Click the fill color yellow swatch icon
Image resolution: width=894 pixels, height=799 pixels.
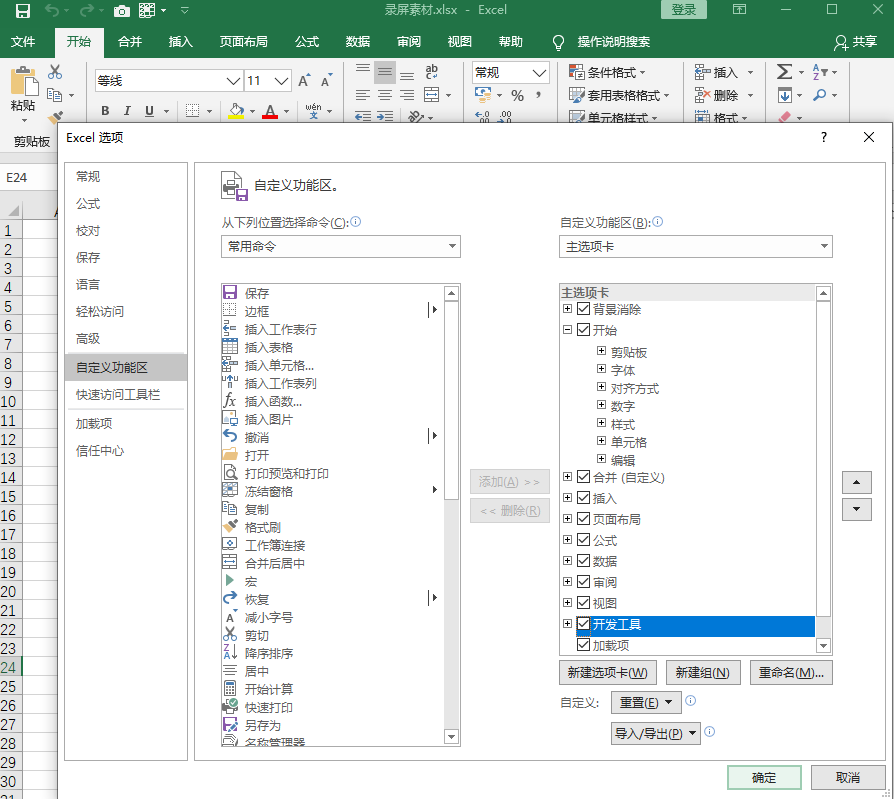pyautogui.click(x=236, y=111)
